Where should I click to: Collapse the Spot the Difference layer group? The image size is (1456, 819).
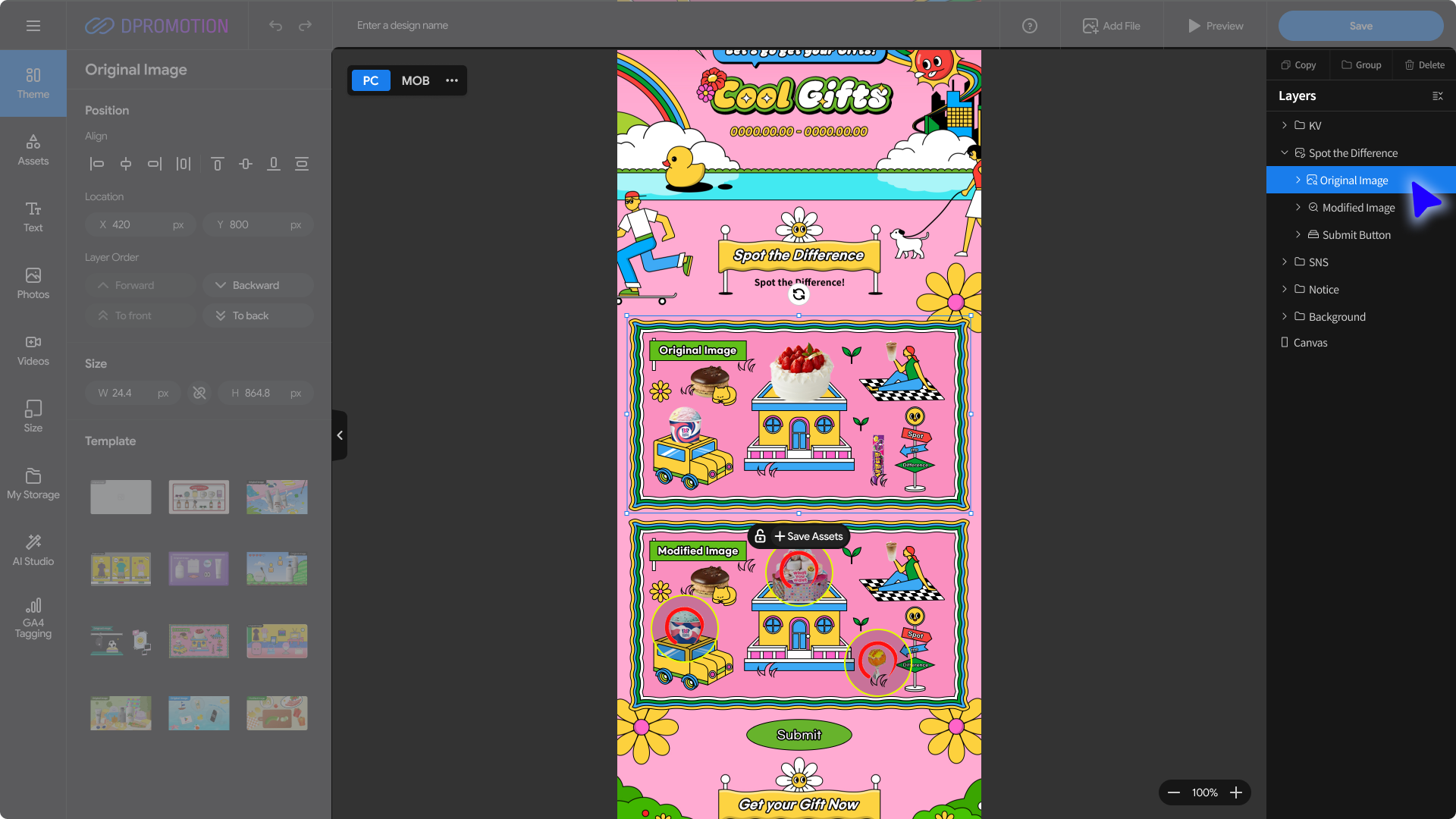point(1284,152)
